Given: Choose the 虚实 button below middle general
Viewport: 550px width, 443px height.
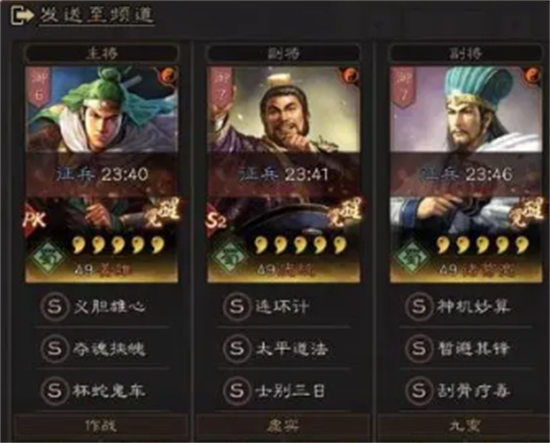Looking at the screenshot, I should click(x=283, y=426).
